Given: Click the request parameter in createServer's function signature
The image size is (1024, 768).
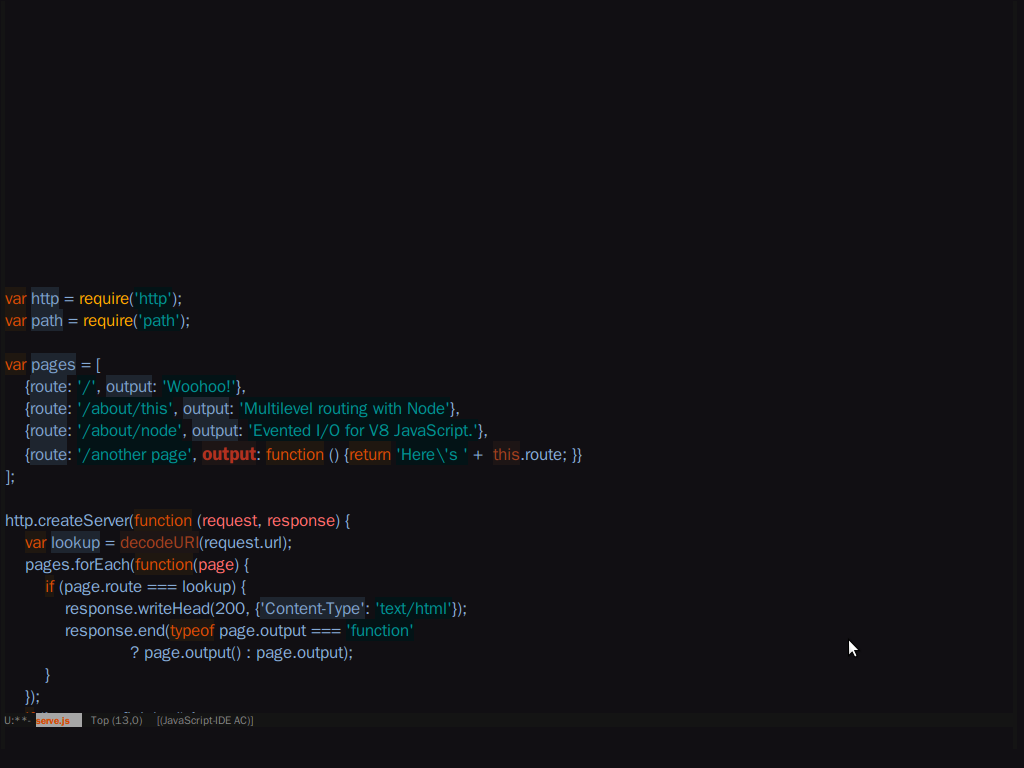Looking at the screenshot, I should (x=229, y=520).
